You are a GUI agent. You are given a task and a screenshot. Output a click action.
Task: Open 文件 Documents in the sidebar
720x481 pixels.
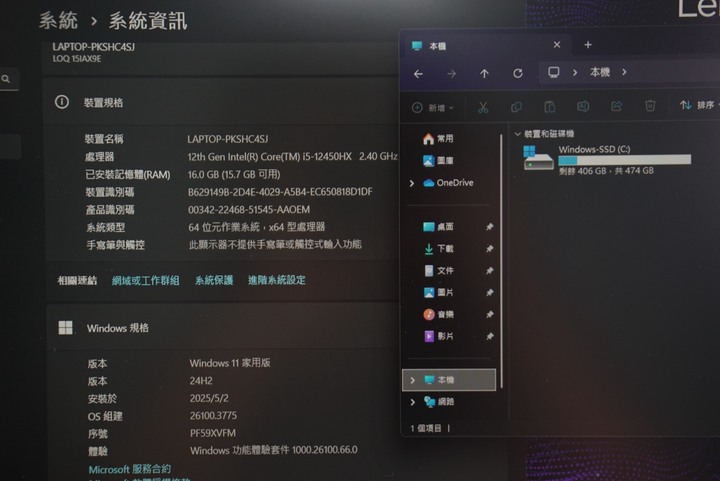tap(438, 271)
